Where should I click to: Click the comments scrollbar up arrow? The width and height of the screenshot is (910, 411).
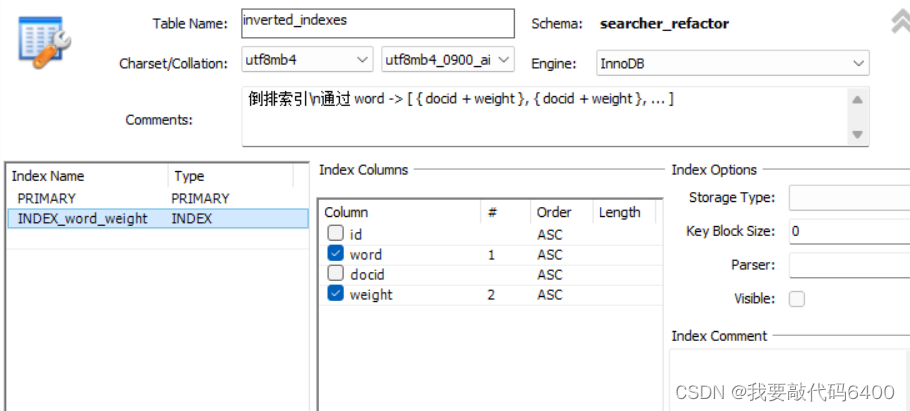tap(857, 100)
